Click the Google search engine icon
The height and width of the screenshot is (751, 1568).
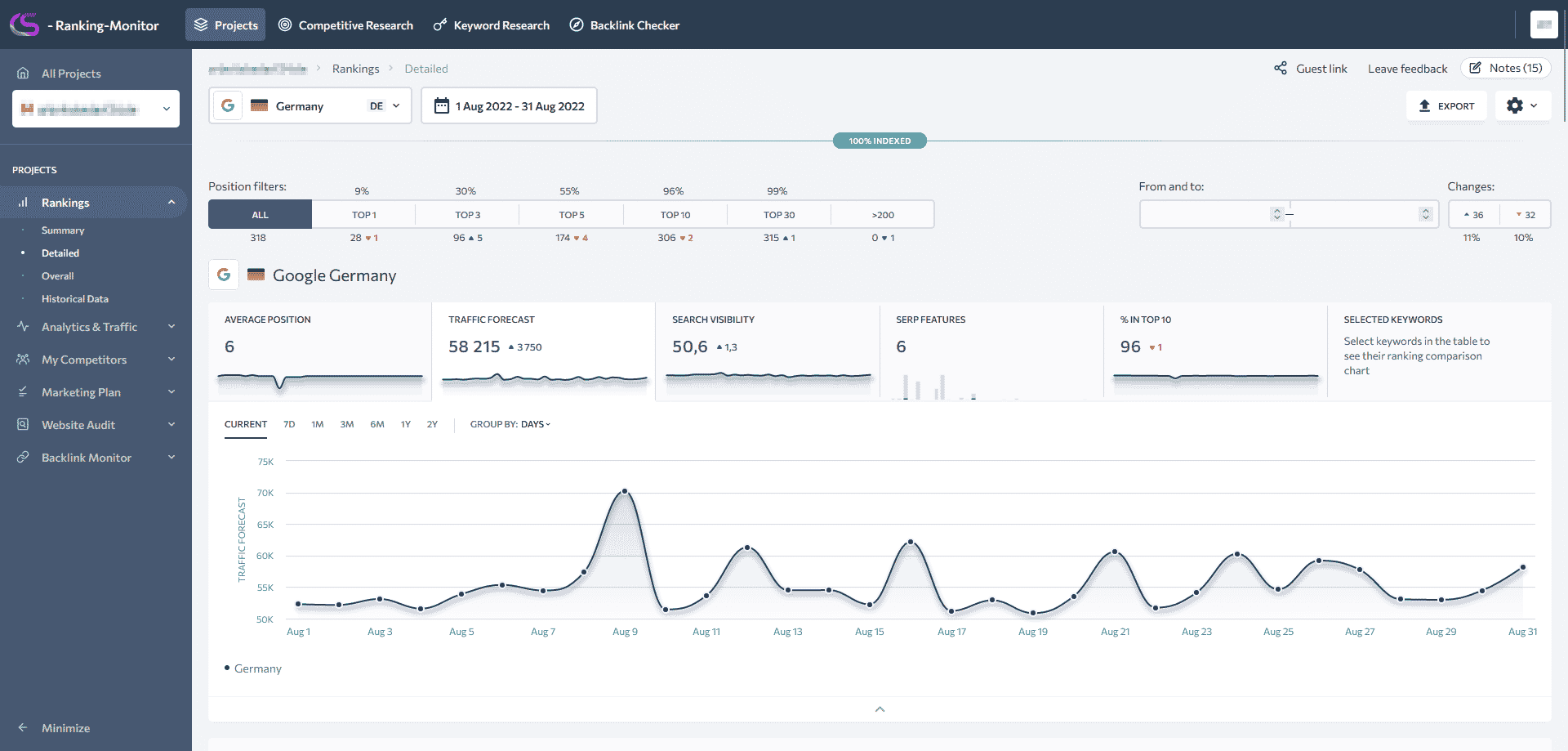point(227,105)
